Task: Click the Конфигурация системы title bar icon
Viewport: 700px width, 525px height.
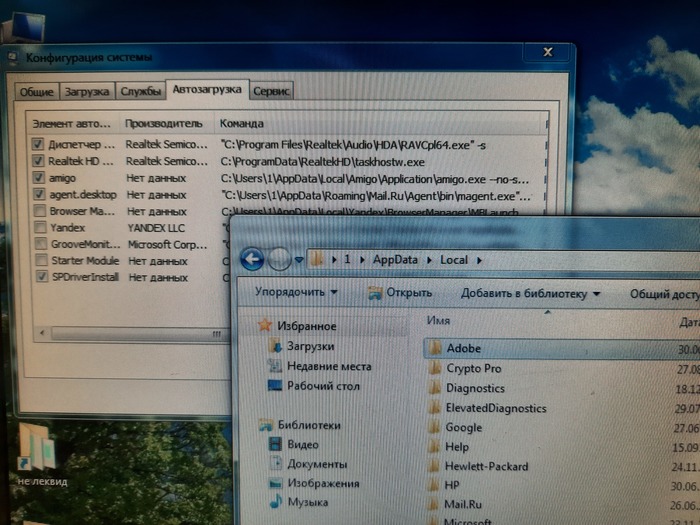Action: (x=12, y=57)
